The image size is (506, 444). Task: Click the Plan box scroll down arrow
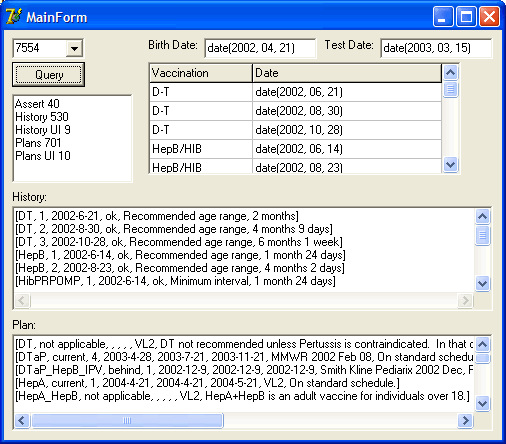pyautogui.click(x=483, y=404)
